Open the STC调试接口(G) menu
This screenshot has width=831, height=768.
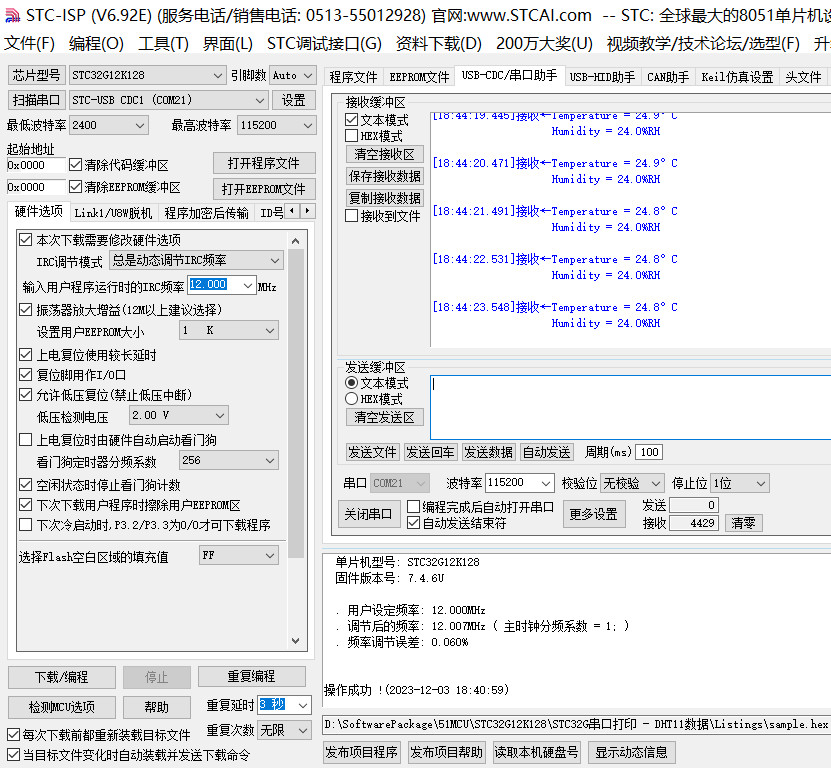(324, 43)
